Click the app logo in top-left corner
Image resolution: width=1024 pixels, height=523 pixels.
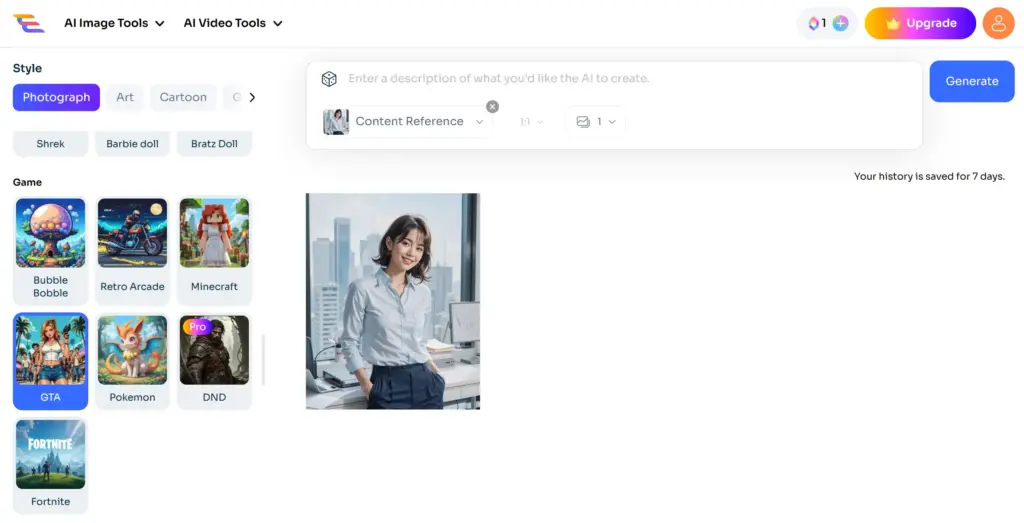click(28, 22)
